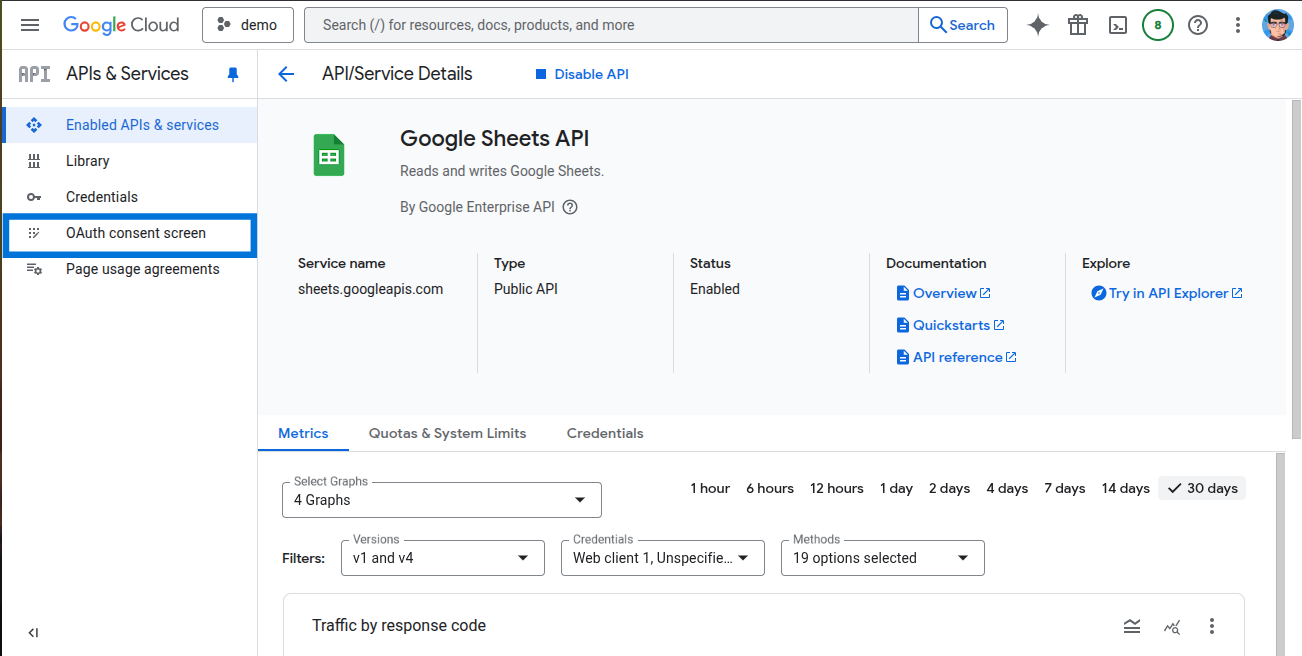Select the 12 hours time range
Viewport: 1302px width, 656px height.
click(x=837, y=488)
